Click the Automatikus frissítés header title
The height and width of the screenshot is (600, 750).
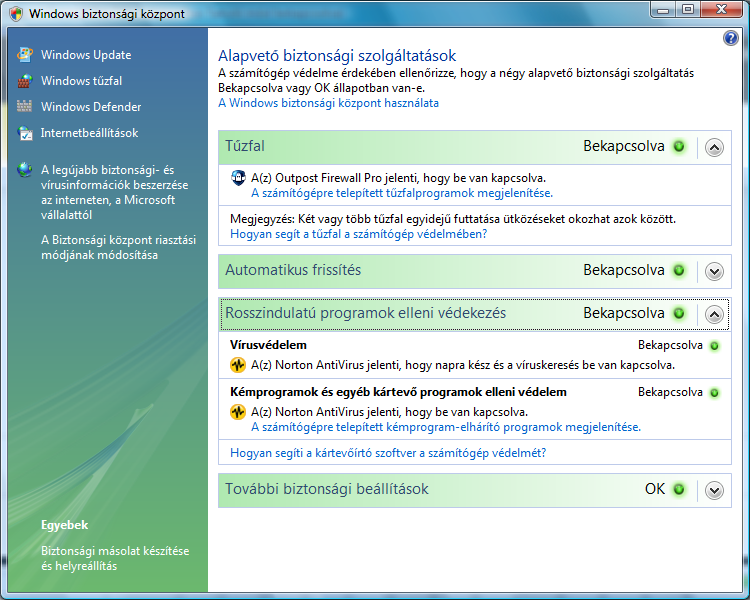293,270
